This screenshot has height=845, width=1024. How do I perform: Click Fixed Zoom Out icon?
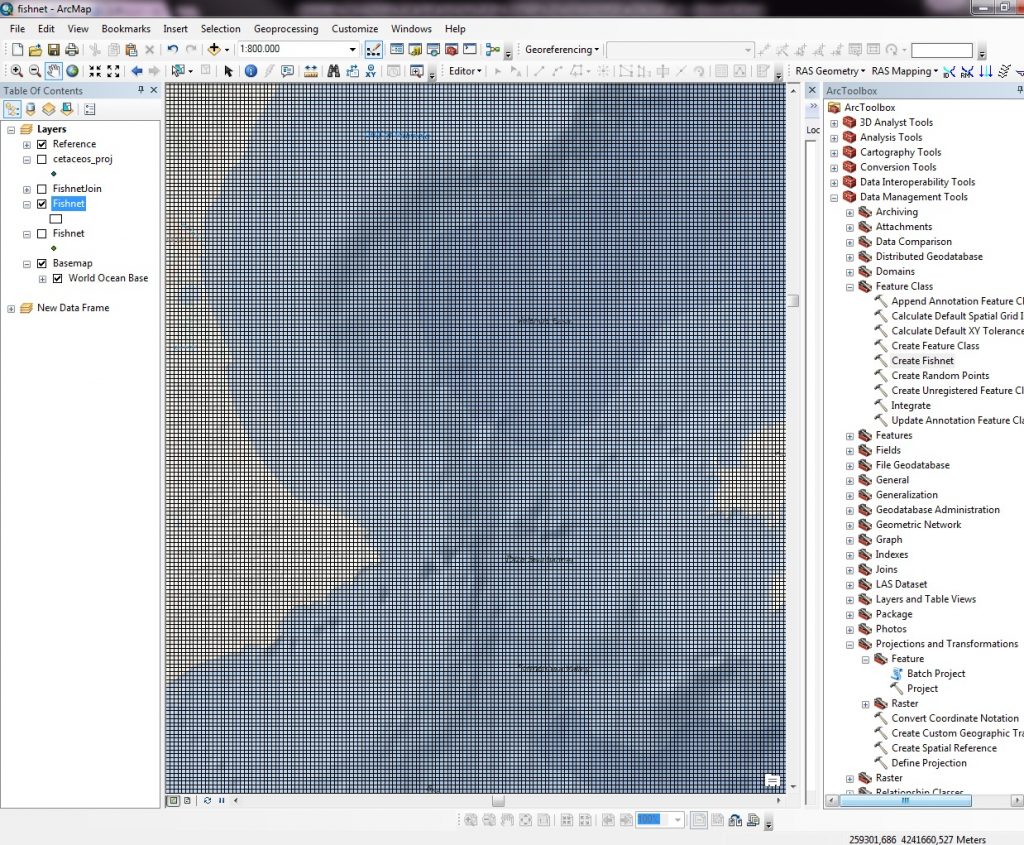(x=114, y=71)
